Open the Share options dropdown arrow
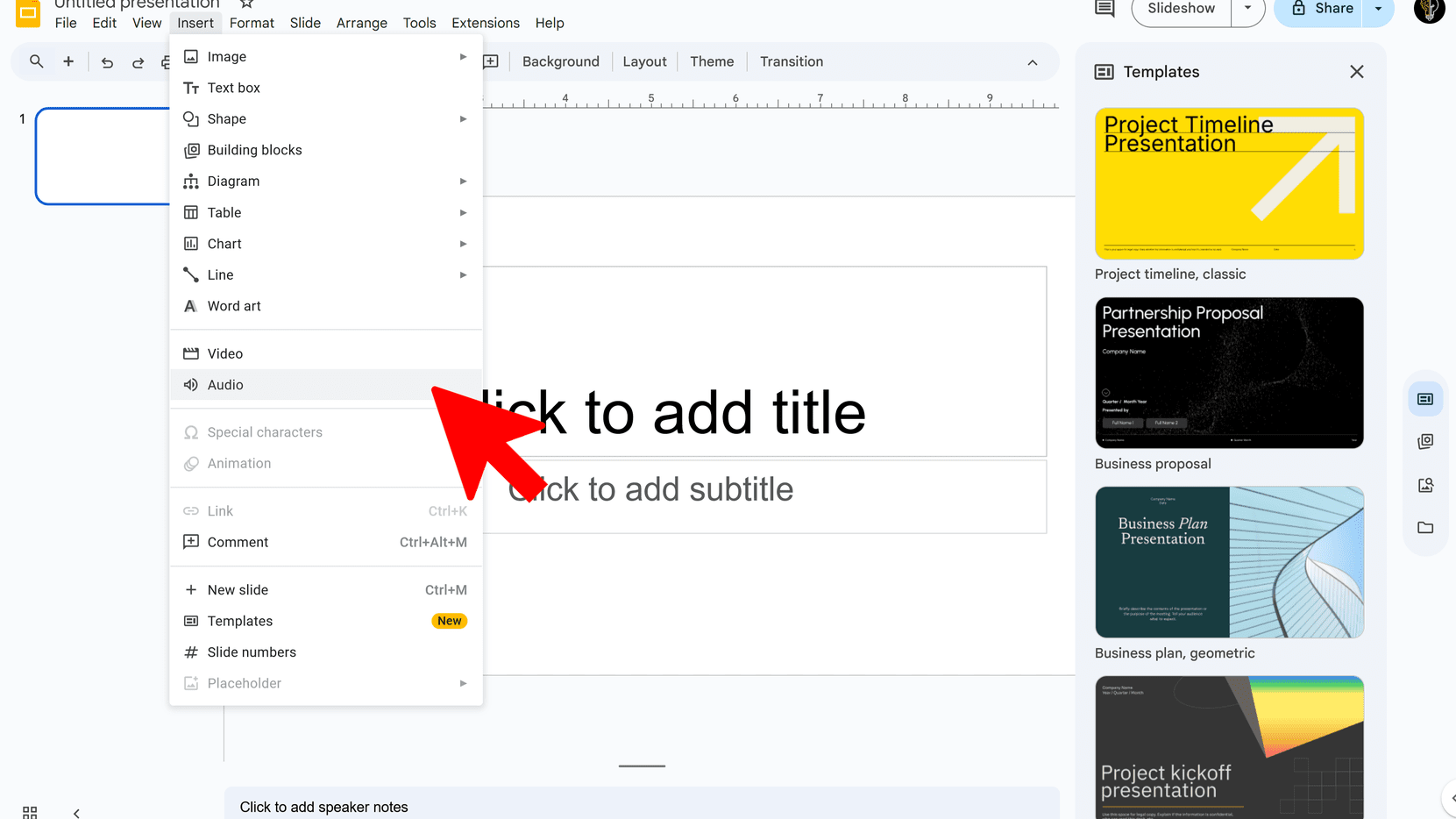This screenshot has width=1456, height=819. [x=1378, y=9]
